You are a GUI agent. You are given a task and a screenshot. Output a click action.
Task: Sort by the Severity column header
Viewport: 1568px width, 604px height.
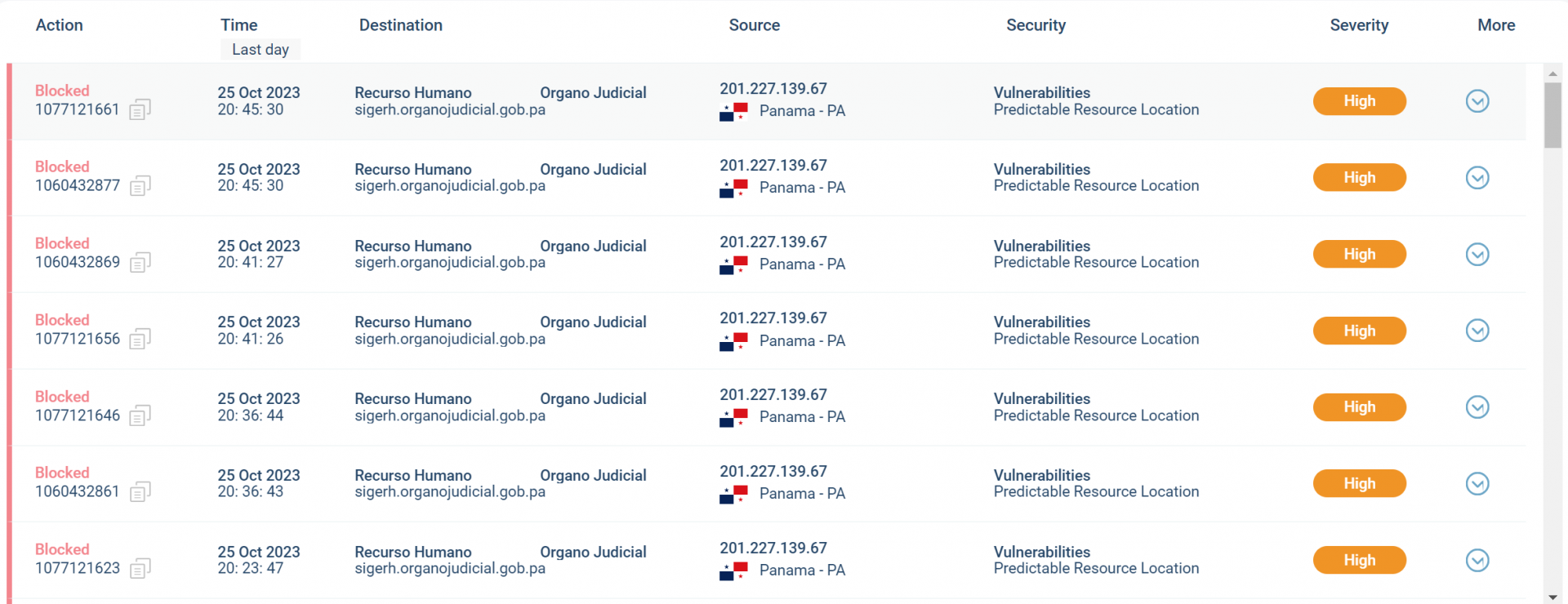[1359, 25]
